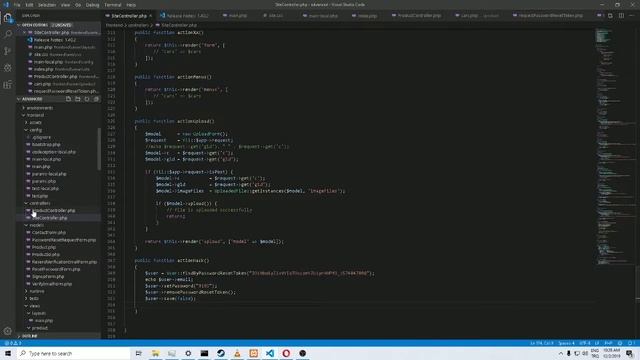Click the Spaces indentation status item
Image resolution: width=640 pixels, height=360 pixels.
566,343
